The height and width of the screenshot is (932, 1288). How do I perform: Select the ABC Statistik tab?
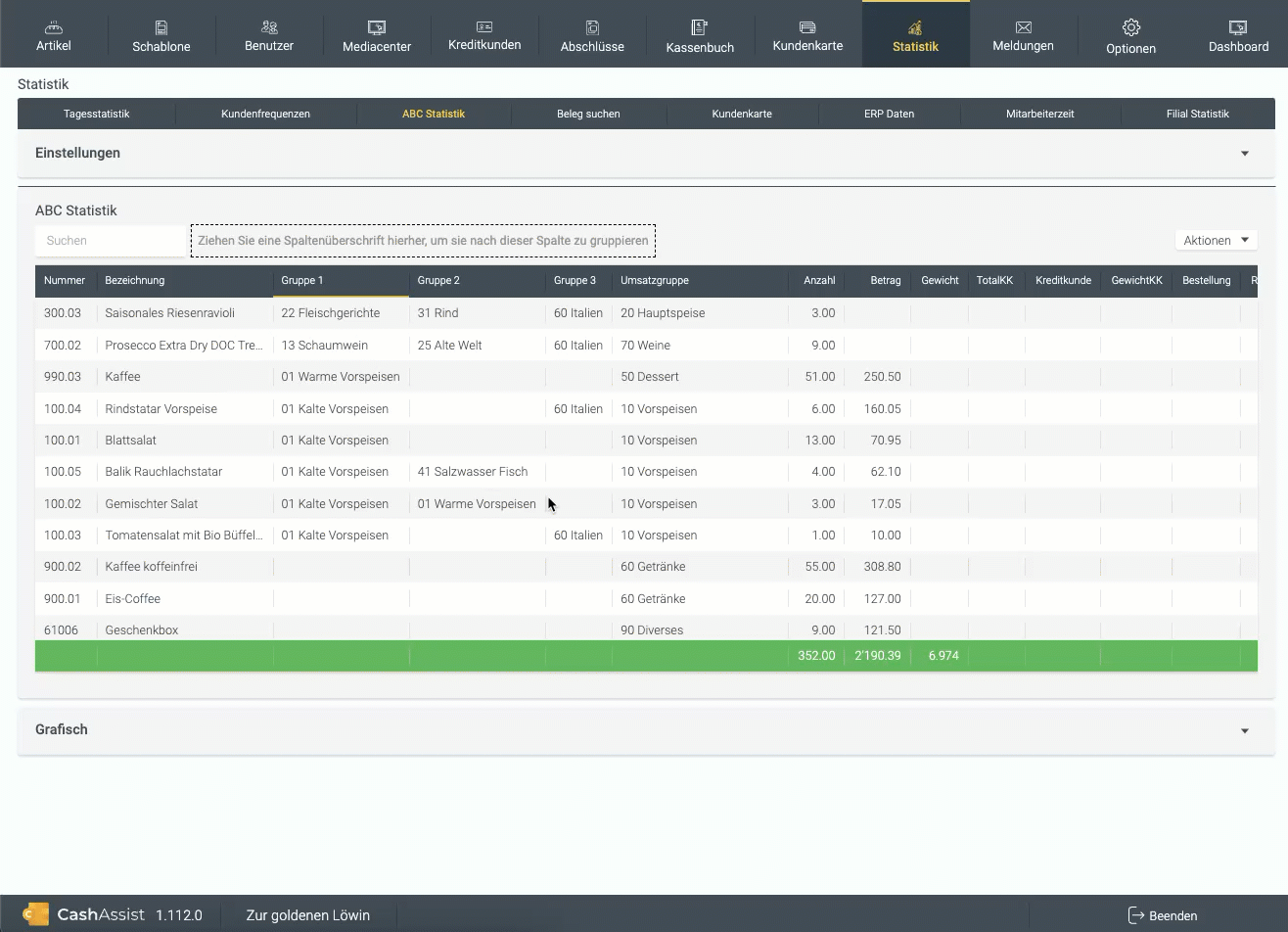(434, 114)
